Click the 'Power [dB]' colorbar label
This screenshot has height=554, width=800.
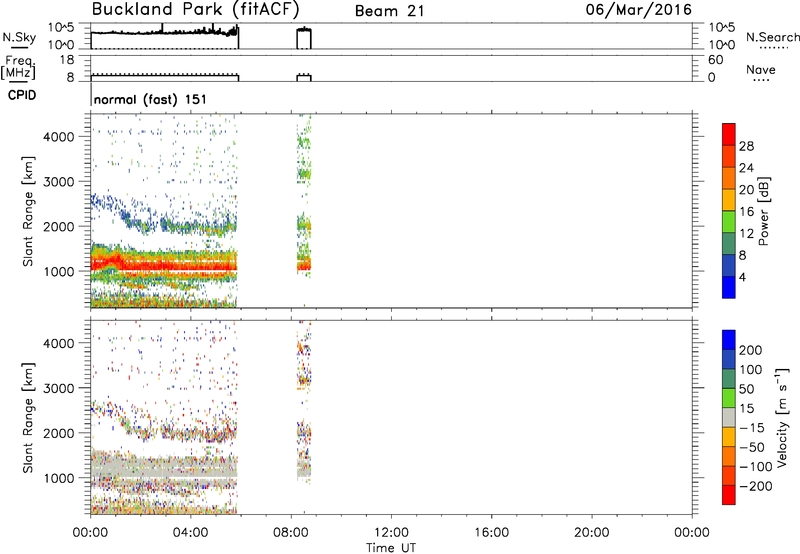[x=763, y=211]
